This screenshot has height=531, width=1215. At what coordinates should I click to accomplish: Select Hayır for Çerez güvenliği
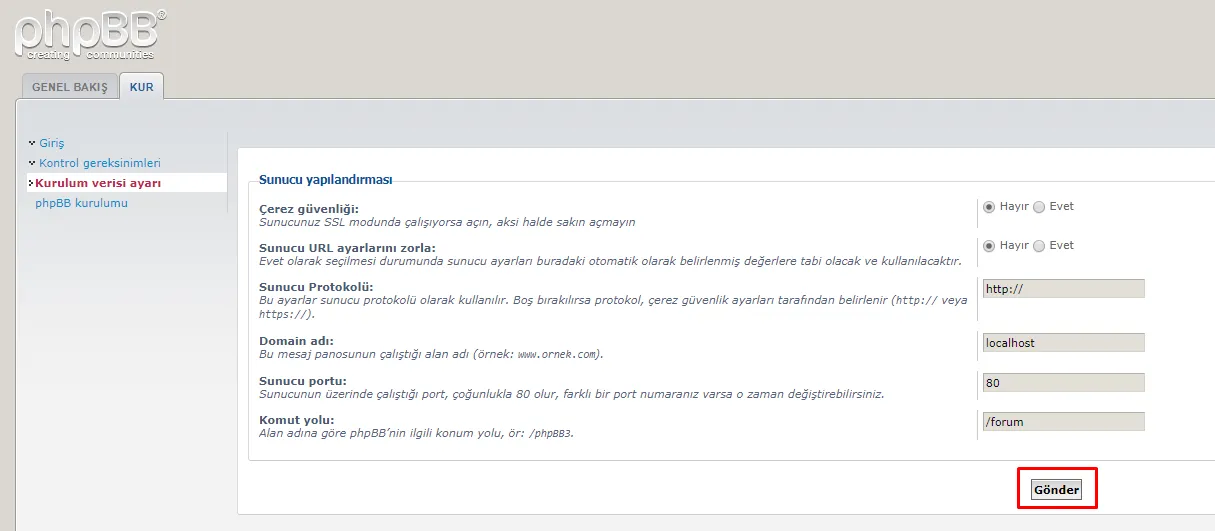pyautogui.click(x=989, y=207)
